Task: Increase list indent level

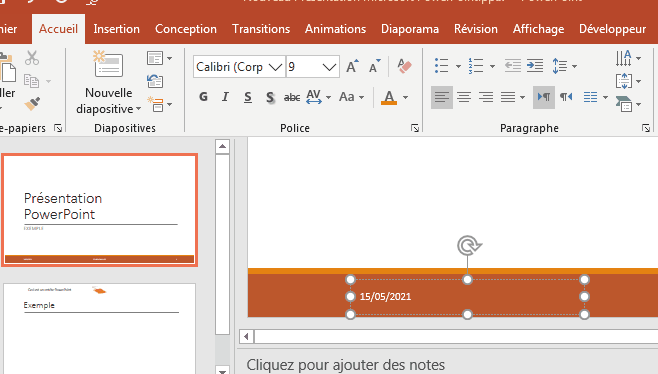Action: (x=535, y=65)
